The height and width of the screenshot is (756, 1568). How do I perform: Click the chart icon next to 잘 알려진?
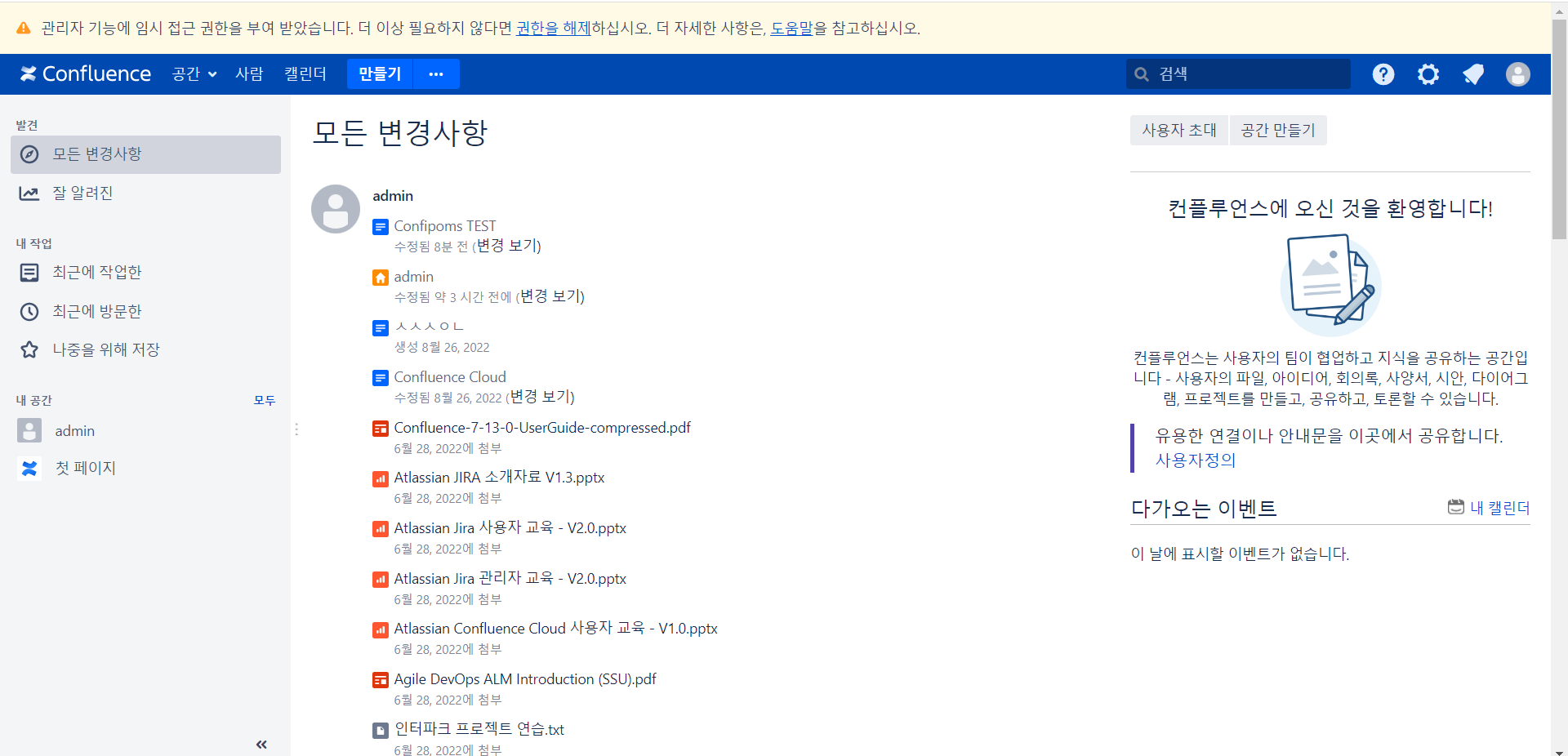pyautogui.click(x=29, y=193)
